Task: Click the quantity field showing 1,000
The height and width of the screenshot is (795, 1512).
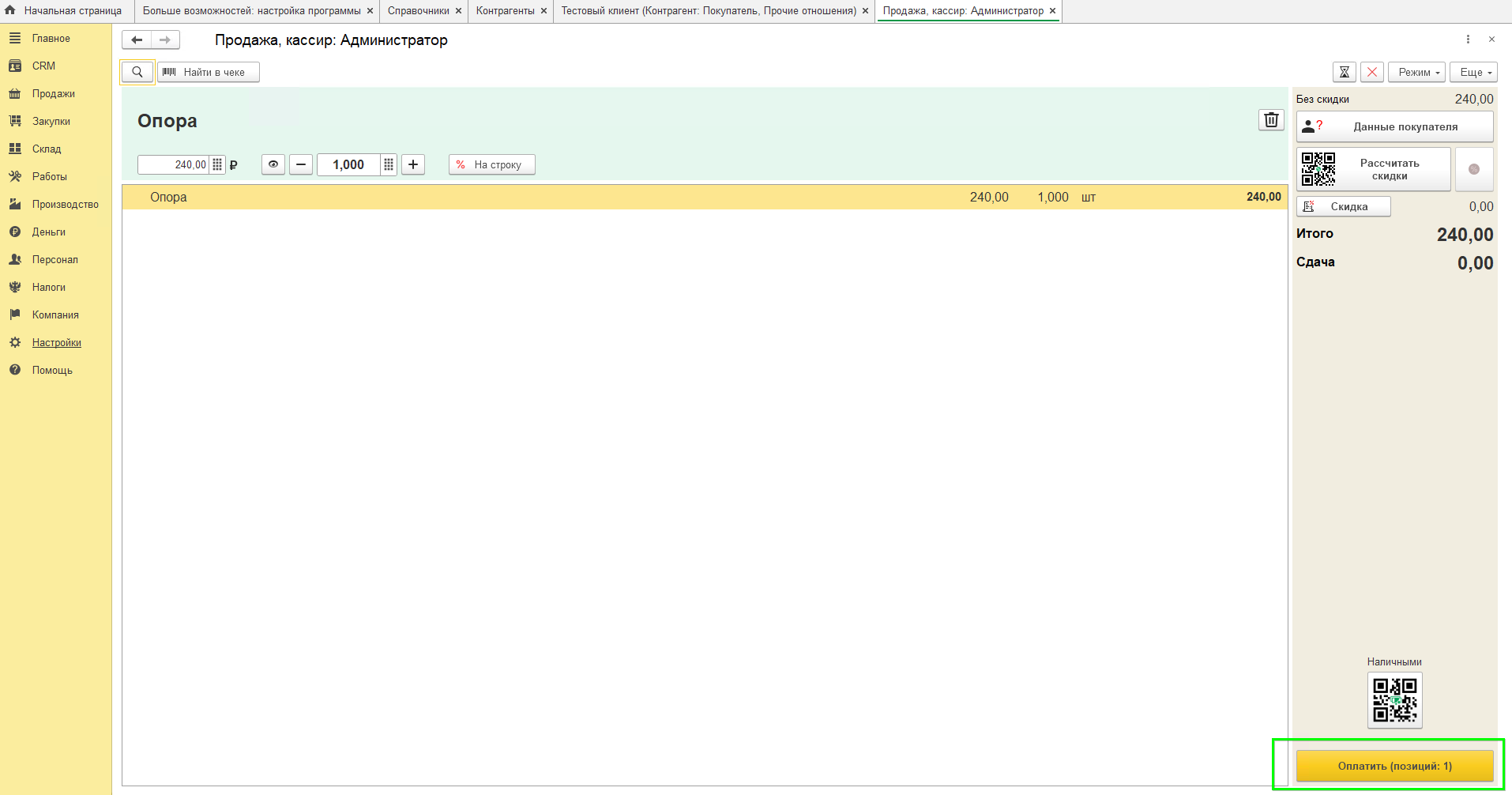Action: [349, 164]
